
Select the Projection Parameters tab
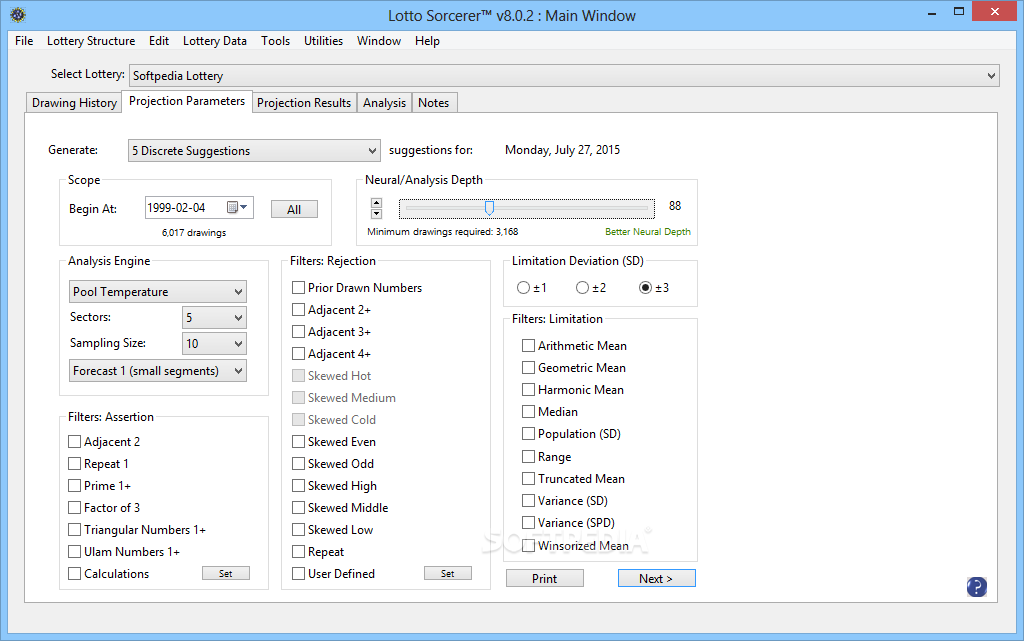(187, 101)
